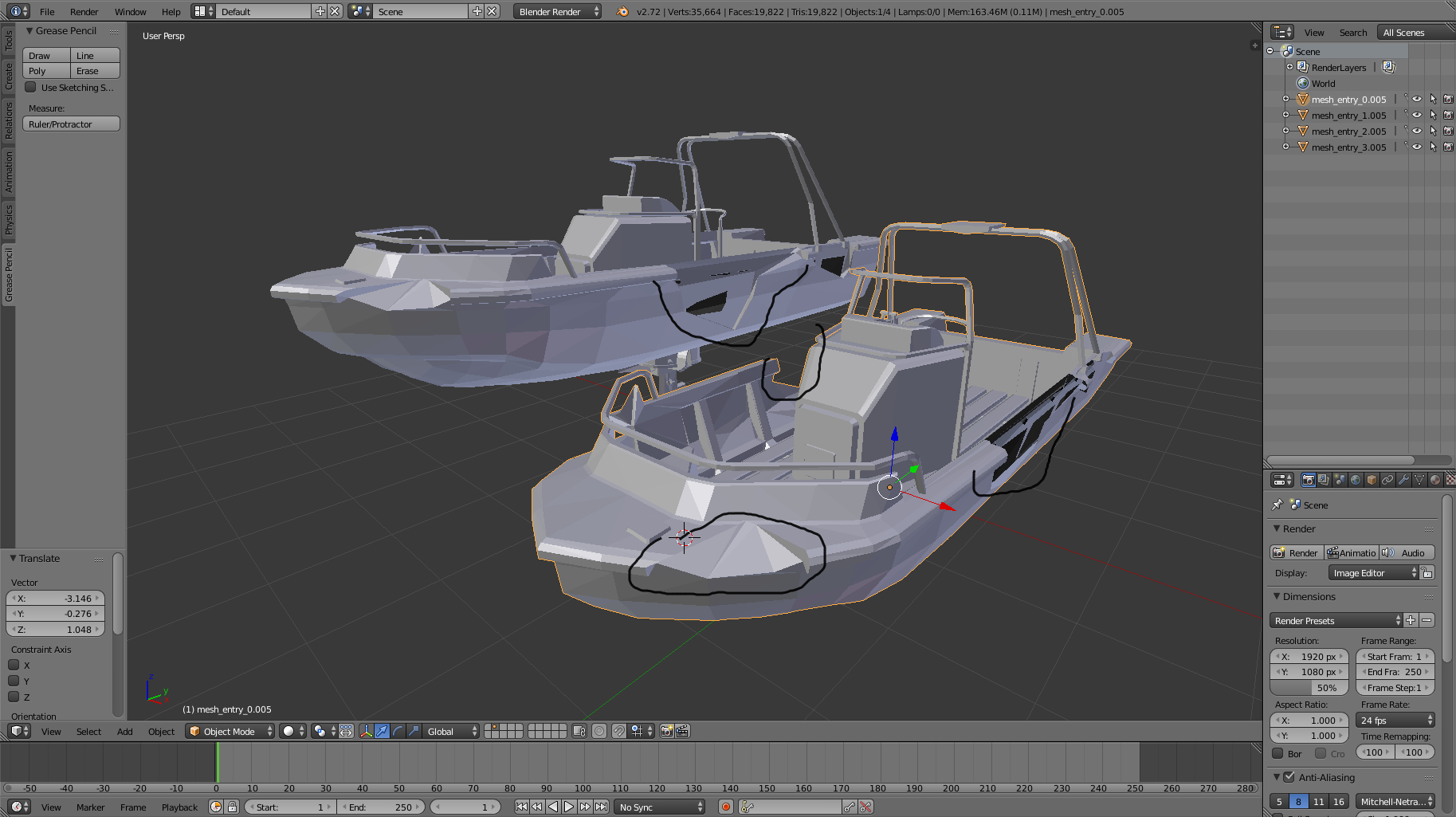Click the record auto-keyframe button

click(x=725, y=807)
